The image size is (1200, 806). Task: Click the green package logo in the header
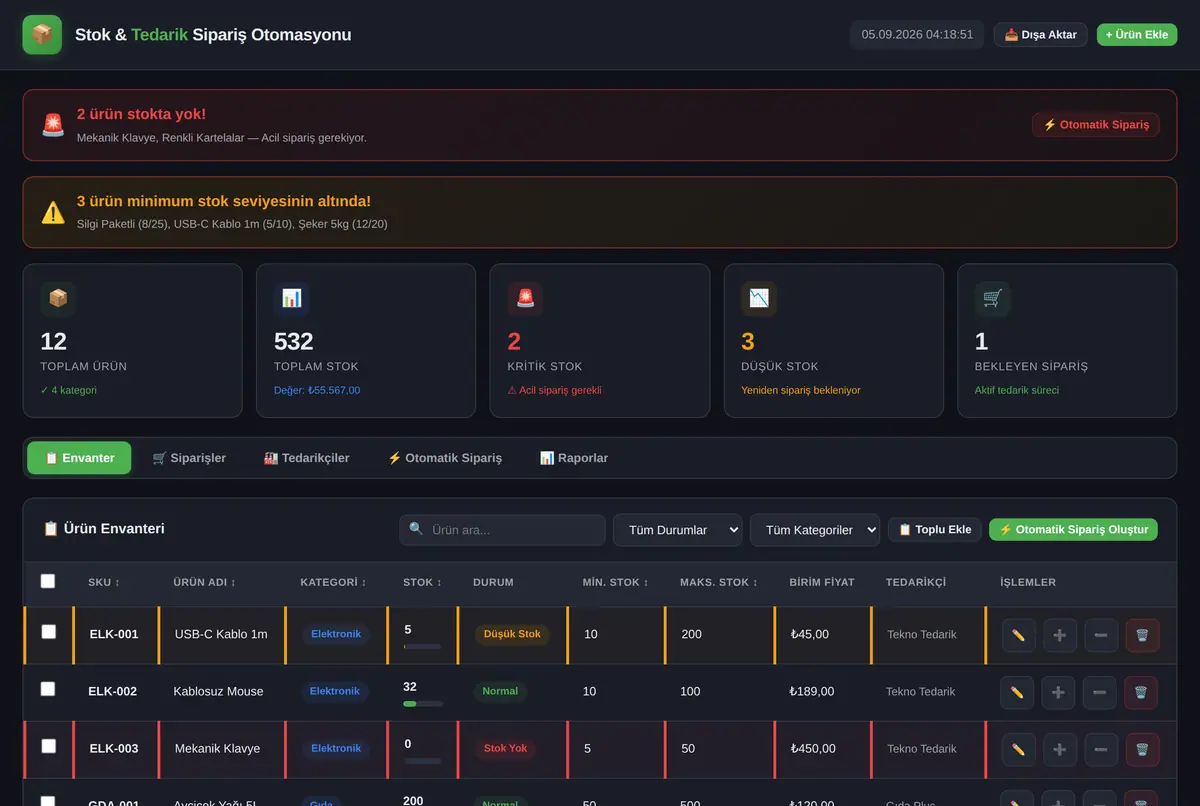tap(42, 35)
